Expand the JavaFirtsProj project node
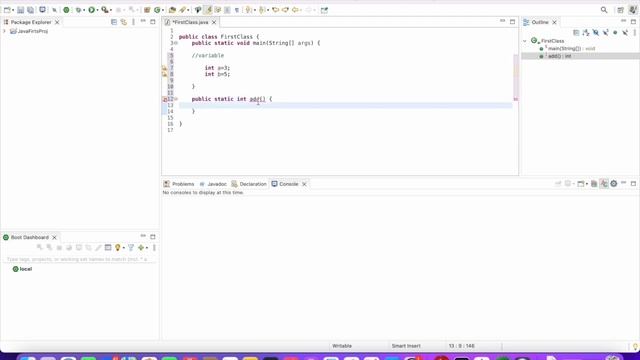The width and height of the screenshot is (640, 360). point(4,31)
